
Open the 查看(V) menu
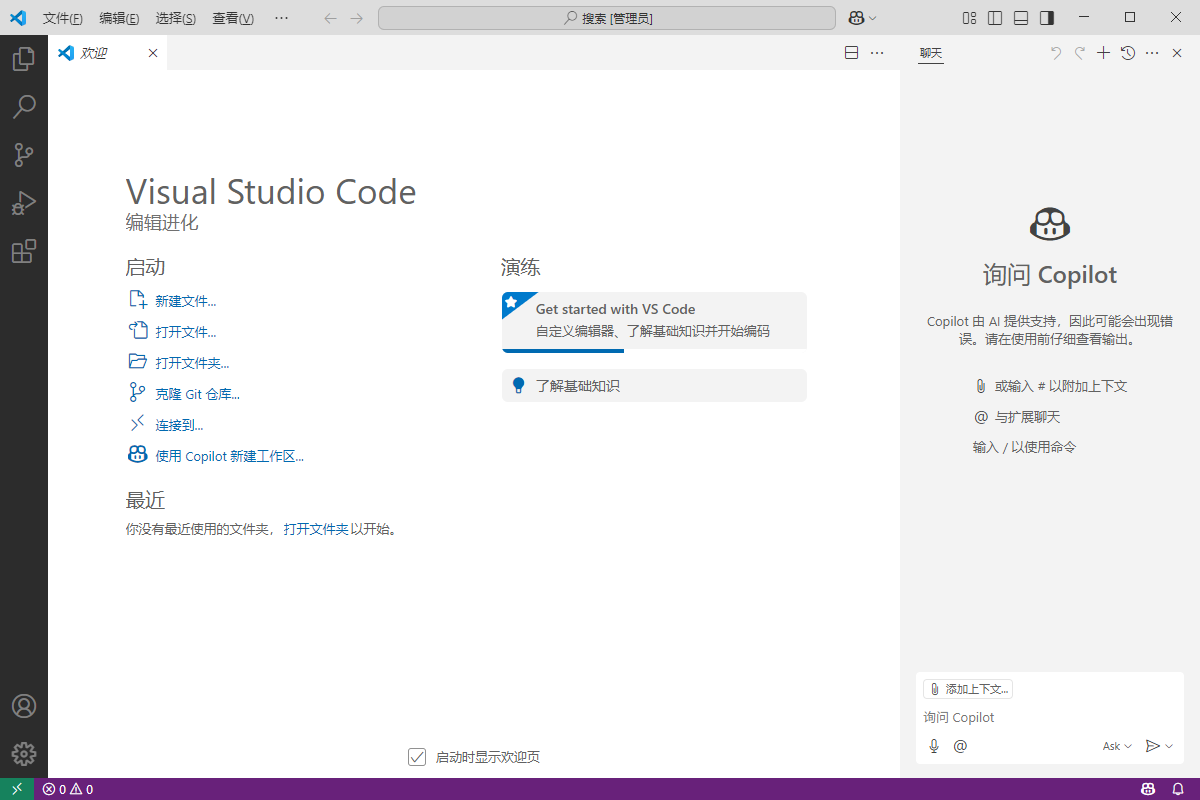point(233,18)
